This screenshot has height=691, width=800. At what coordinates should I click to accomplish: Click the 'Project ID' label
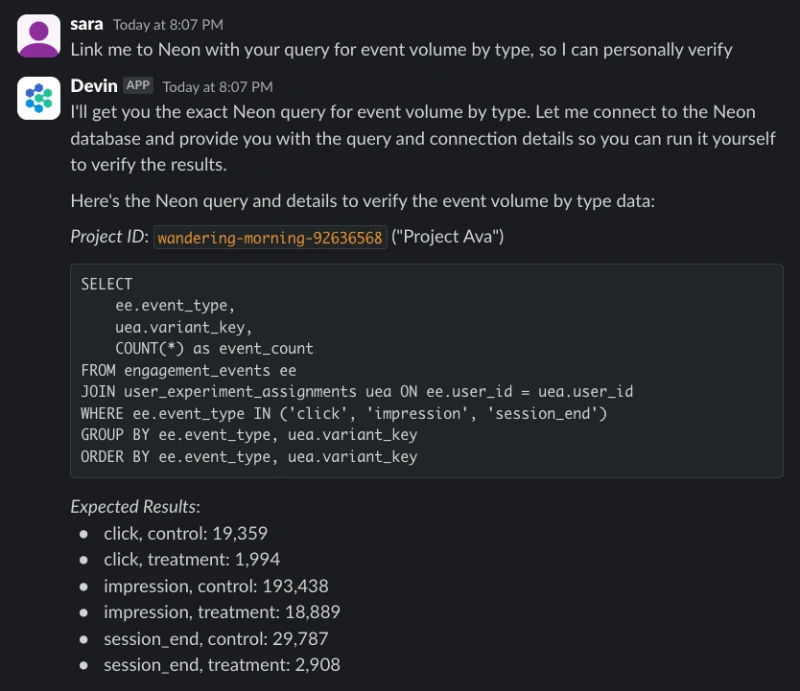109,237
